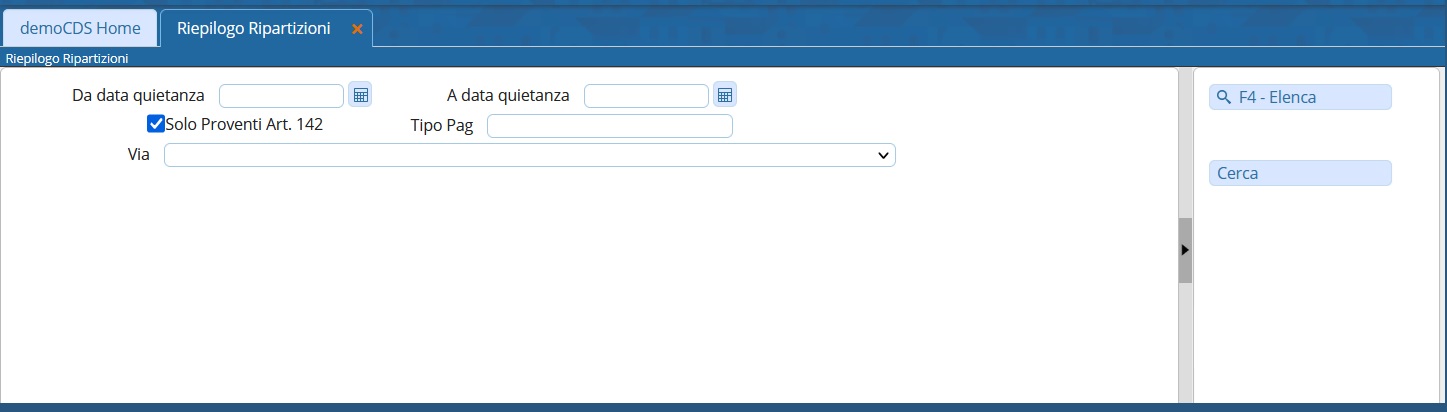Focus the Da data quietanza date field
The height and width of the screenshot is (412, 1447).
click(x=282, y=95)
